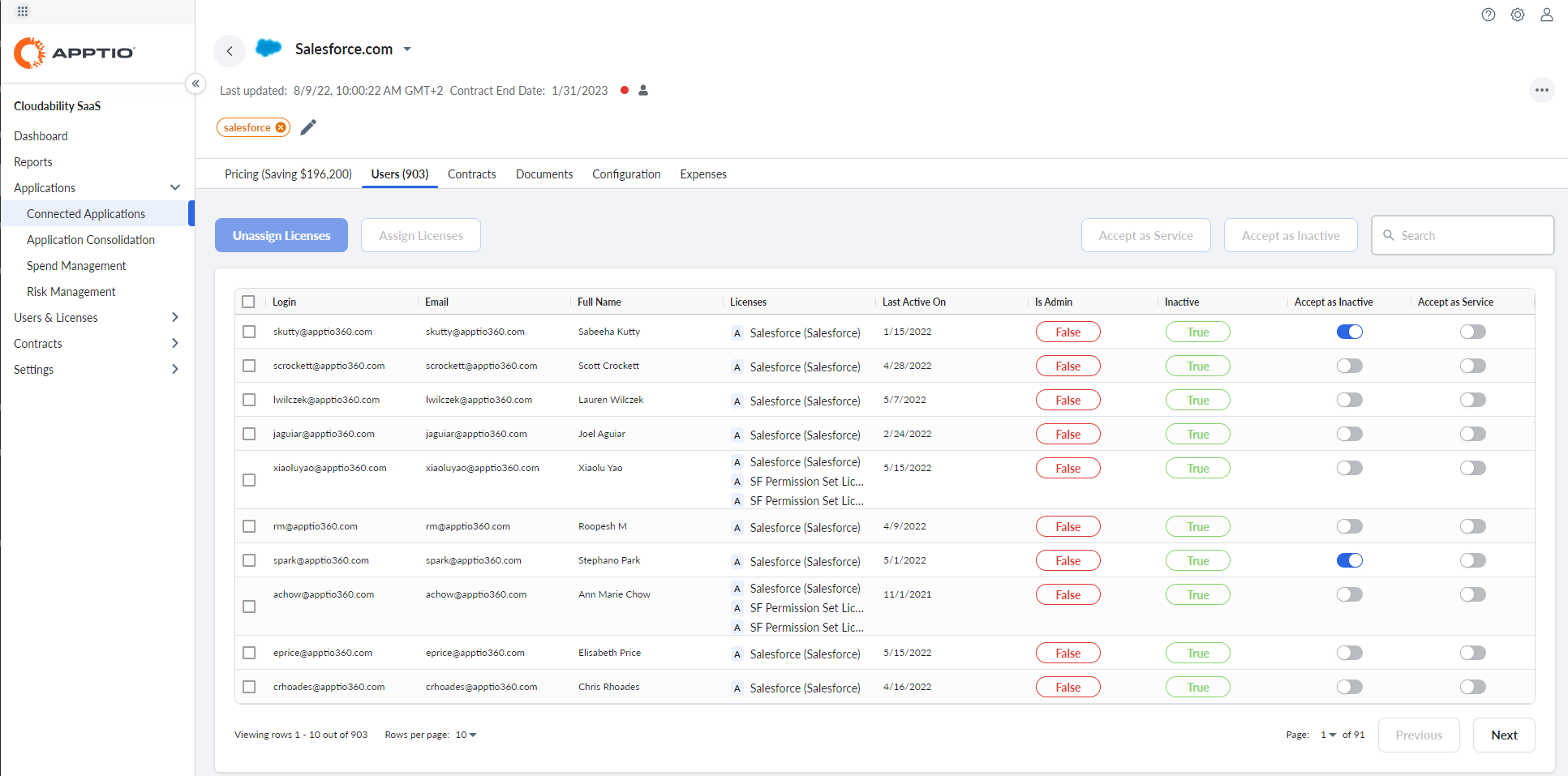Toggle Accept as Inactive for skutty@apptio360.com
This screenshot has width=1568, height=776.
point(1349,332)
